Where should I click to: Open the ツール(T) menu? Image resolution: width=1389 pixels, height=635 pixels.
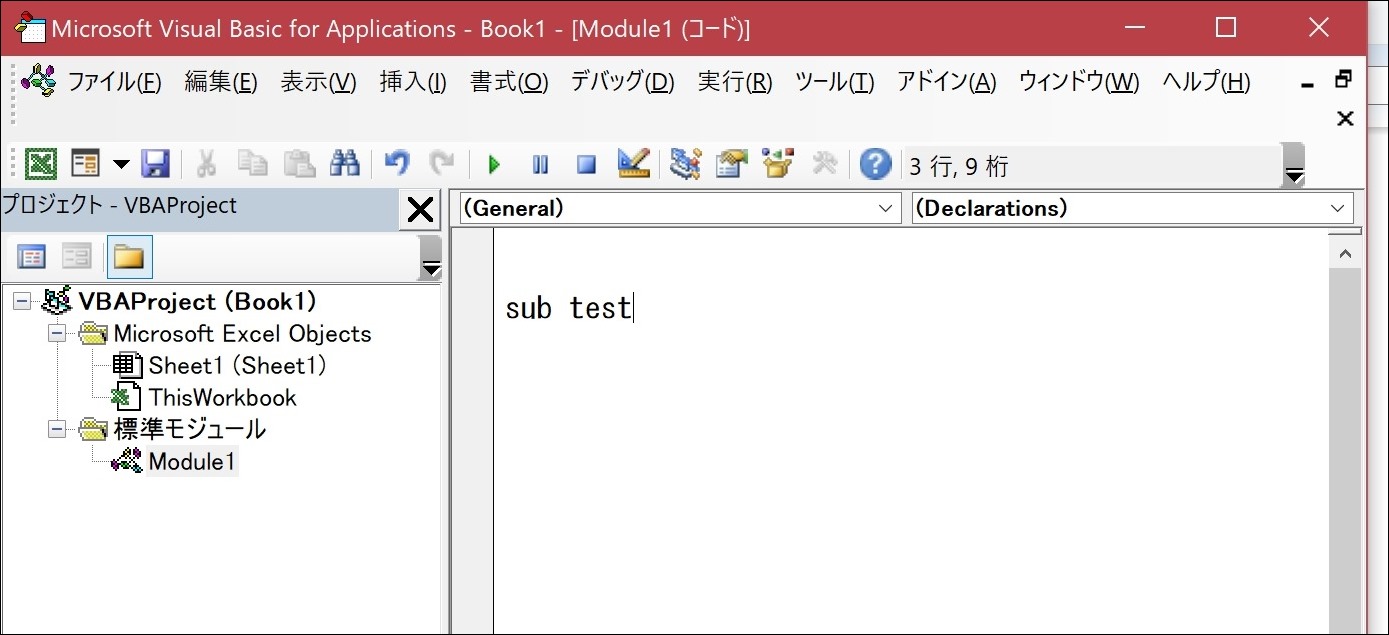coord(834,82)
